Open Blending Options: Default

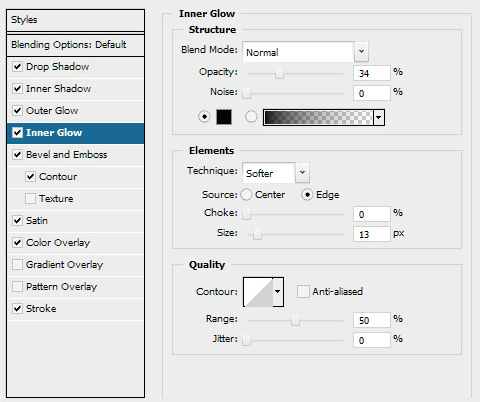(75, 45)
